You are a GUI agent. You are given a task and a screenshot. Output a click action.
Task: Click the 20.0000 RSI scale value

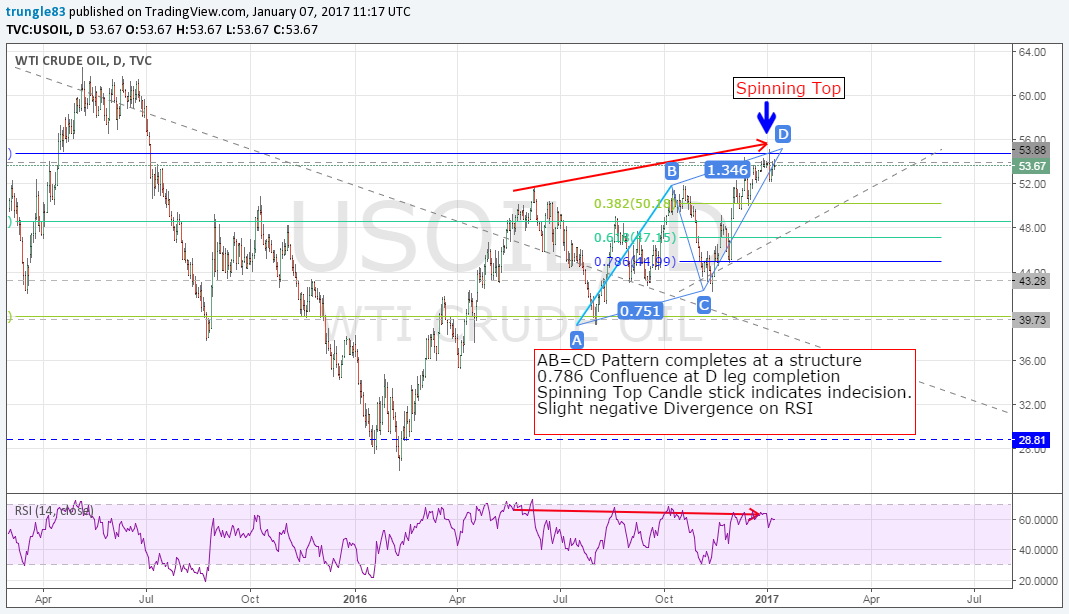[1039, 581]
